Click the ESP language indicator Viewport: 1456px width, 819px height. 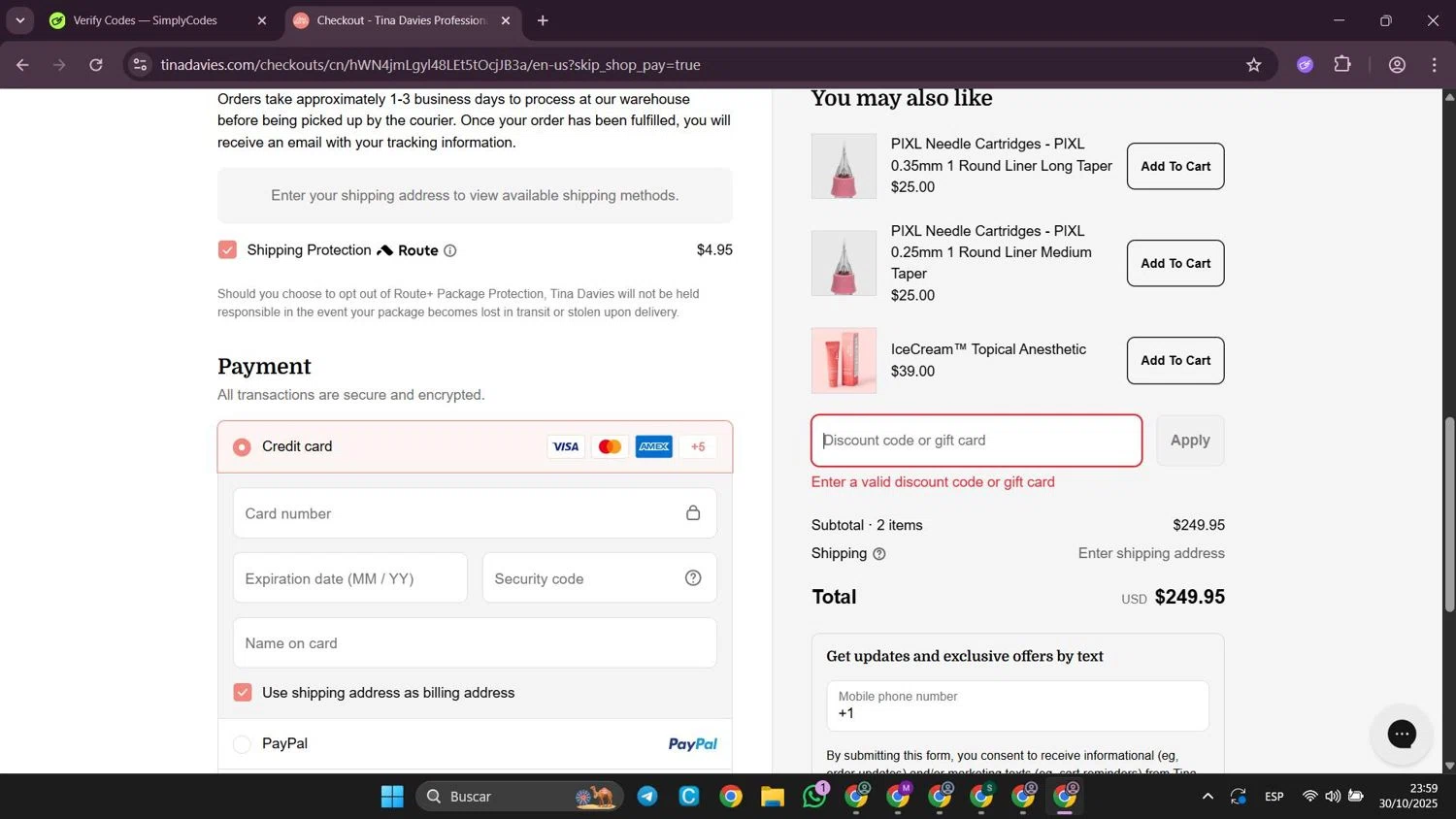pos(1274,797)
